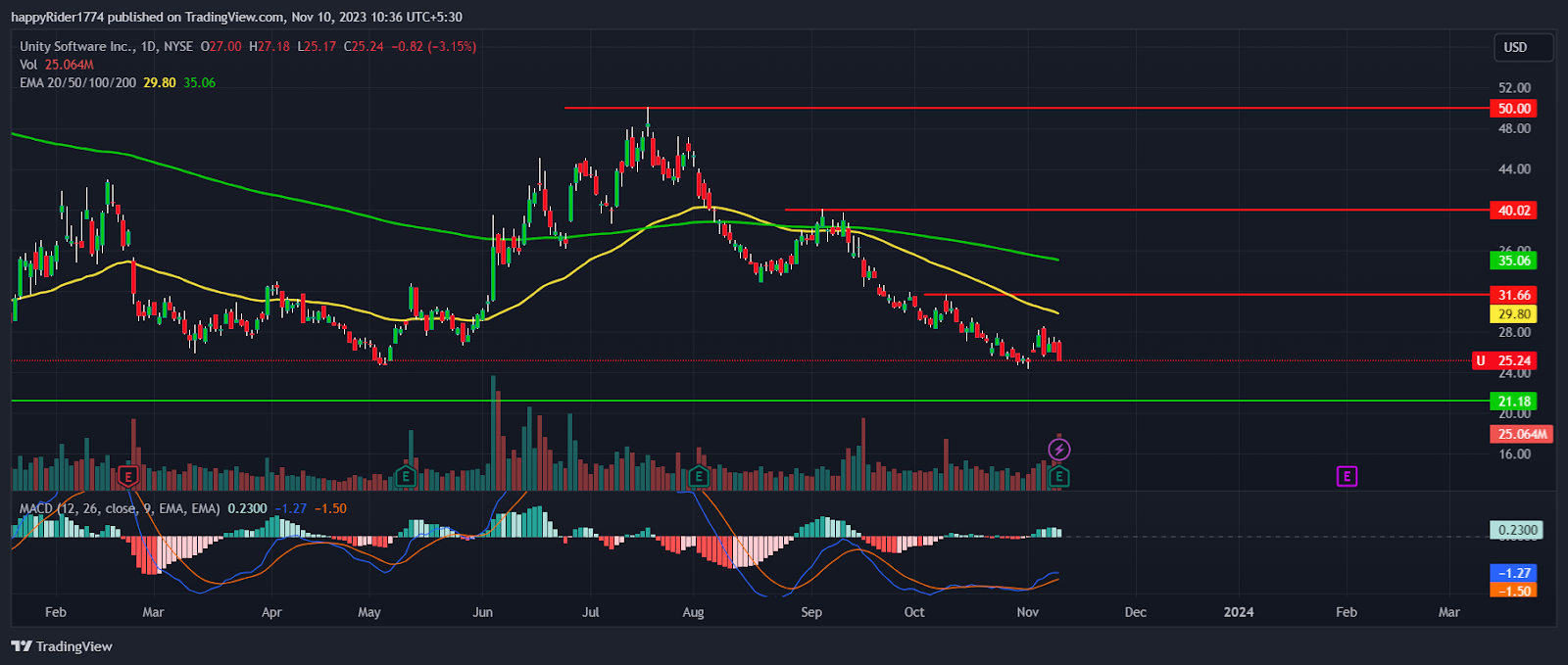Click the Nov label on time axis
The image size is (1568, 665).
(x=1027, y=612)
